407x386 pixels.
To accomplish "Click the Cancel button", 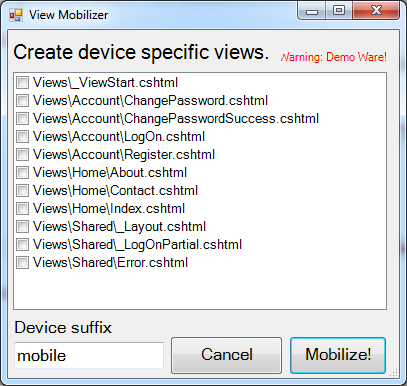I will 227,355.
